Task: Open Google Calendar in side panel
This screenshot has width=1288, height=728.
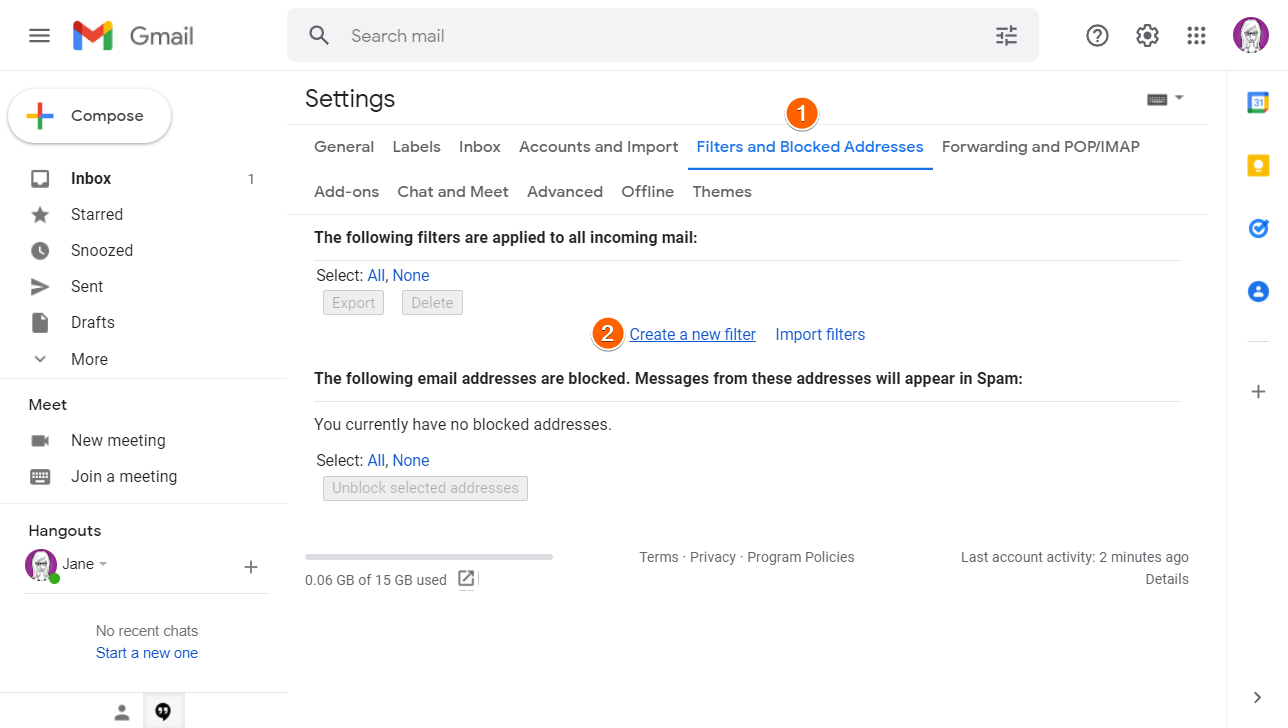Action: 1258,102
